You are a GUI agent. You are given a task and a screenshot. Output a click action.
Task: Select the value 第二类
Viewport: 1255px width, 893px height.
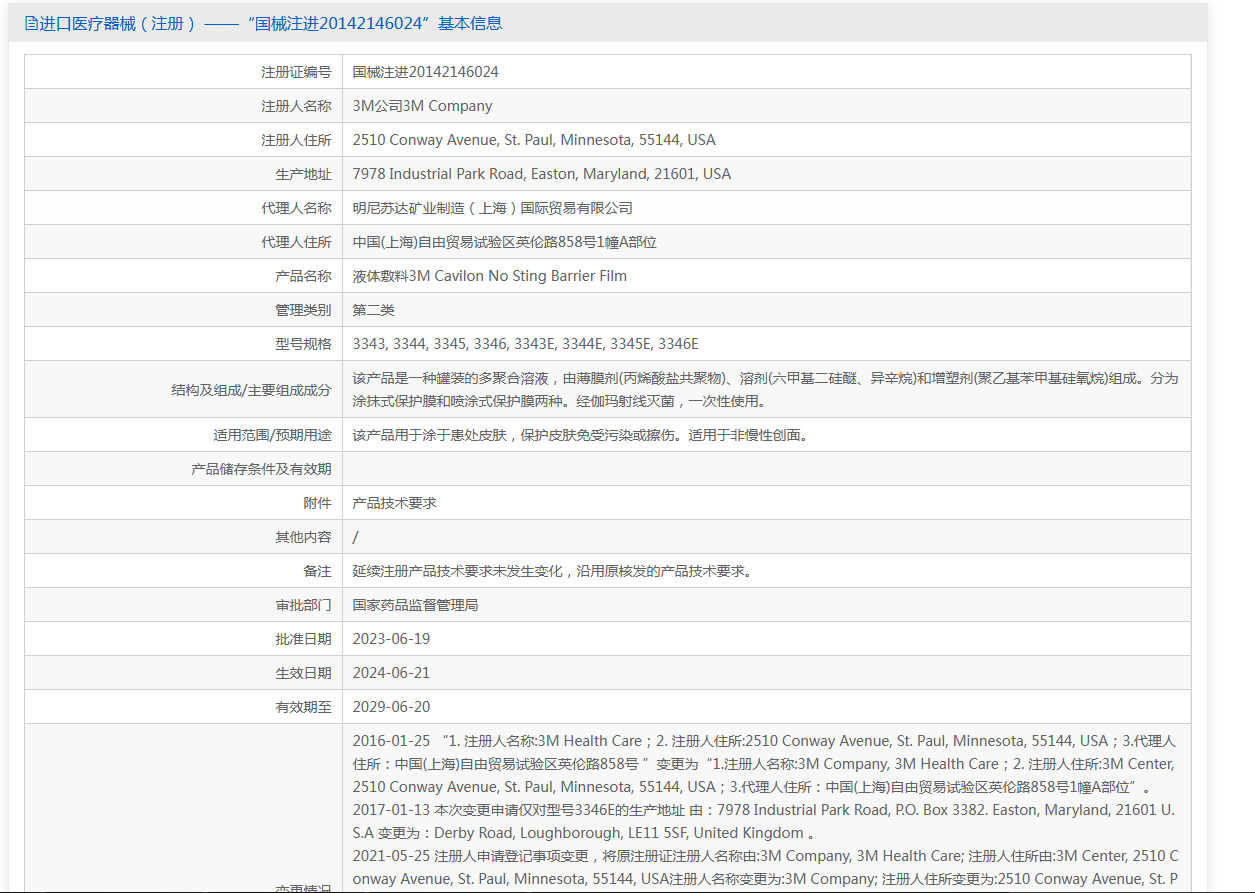pos(374,310)
